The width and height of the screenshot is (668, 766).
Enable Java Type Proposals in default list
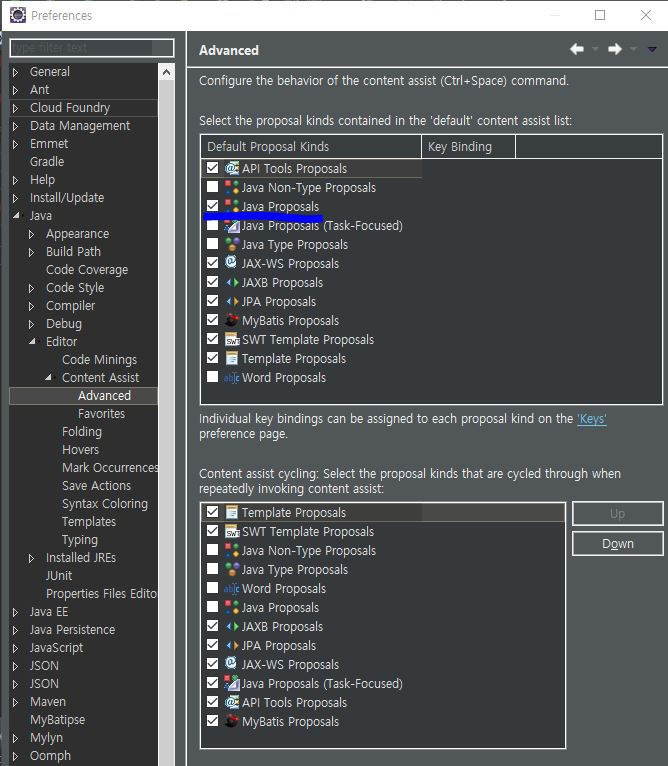tap(212, 244)
